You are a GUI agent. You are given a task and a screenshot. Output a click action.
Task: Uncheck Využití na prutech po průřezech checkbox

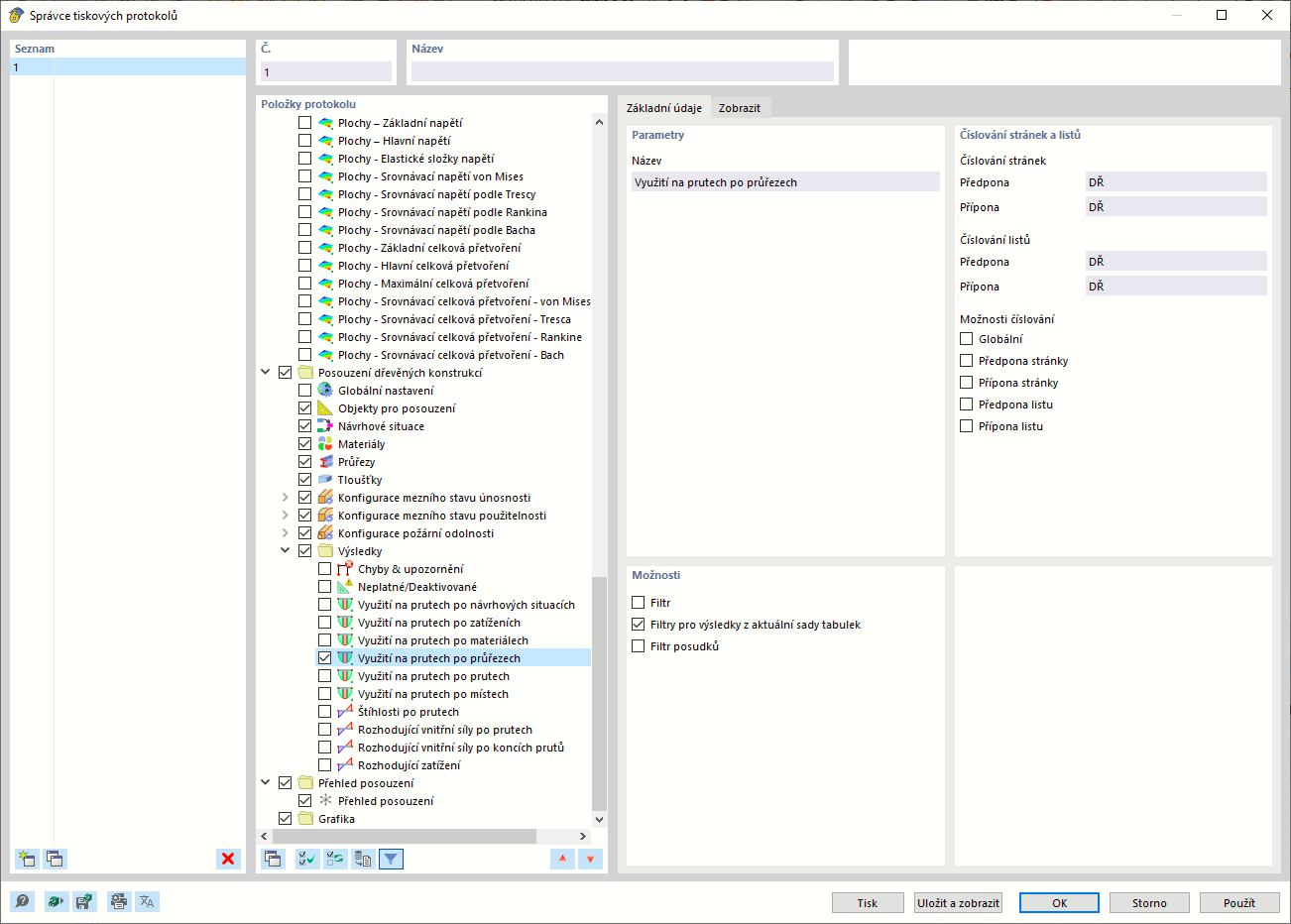coord(325,658)
